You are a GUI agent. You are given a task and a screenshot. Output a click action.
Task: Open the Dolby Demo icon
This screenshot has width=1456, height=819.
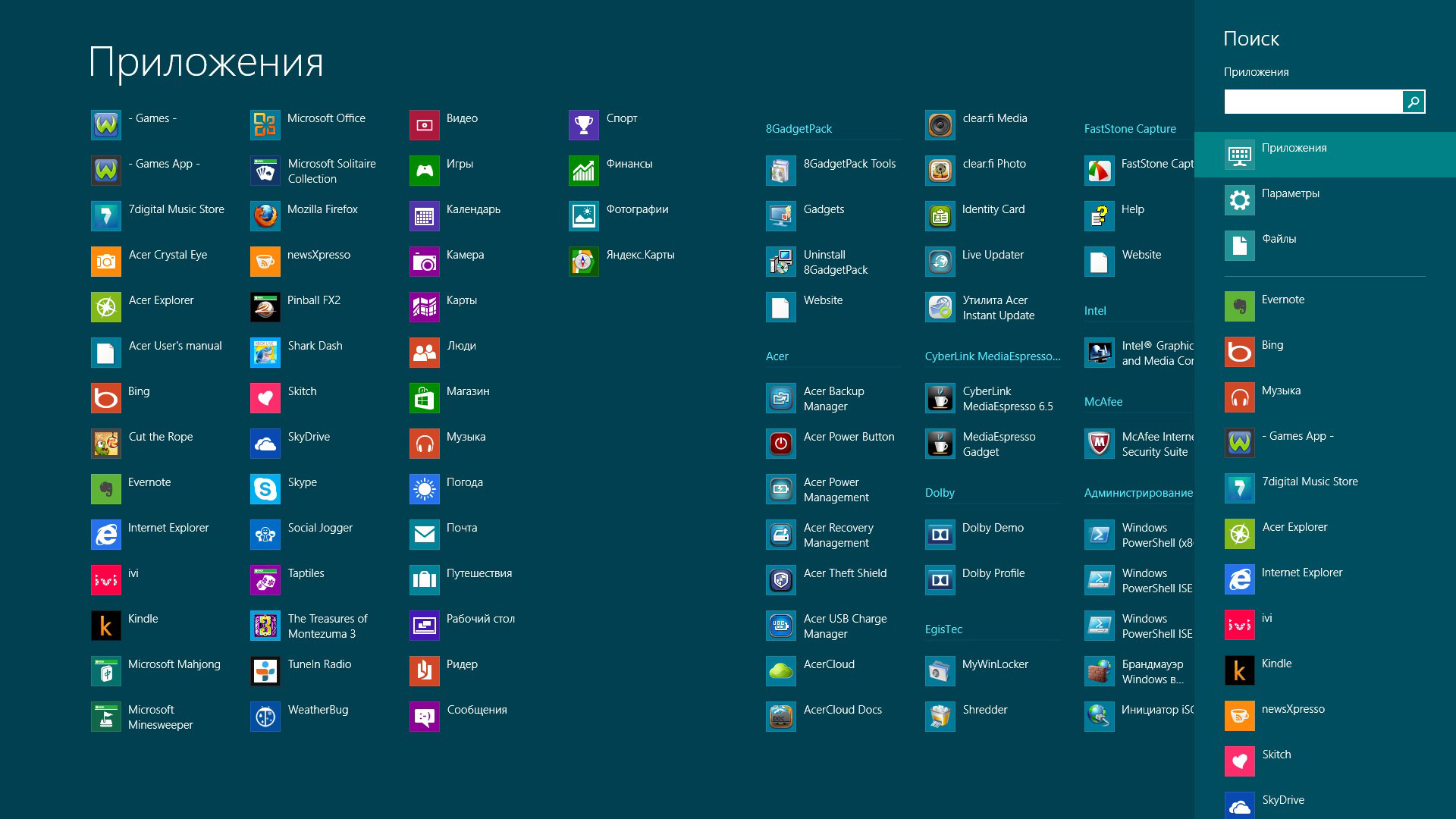click(940, 535)
